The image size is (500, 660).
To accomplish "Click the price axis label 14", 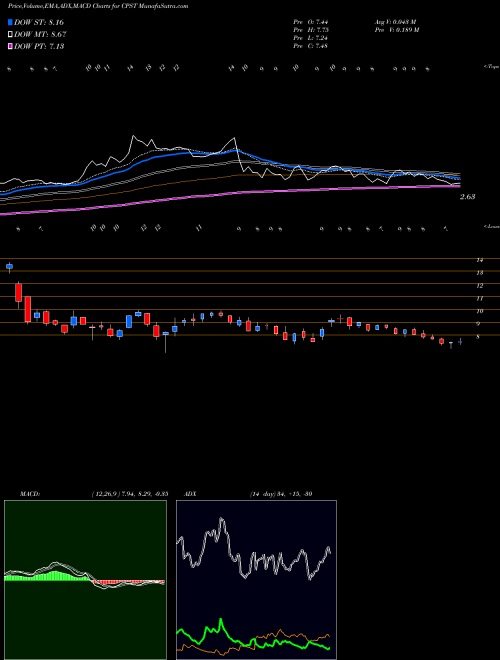I will click(x=479, y=260).
